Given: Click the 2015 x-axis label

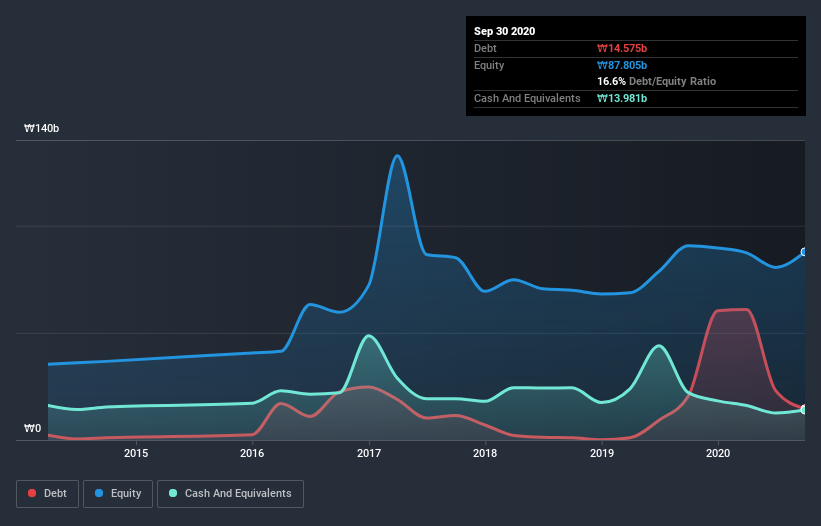Looking at the screenshot, I should point(136,453).
